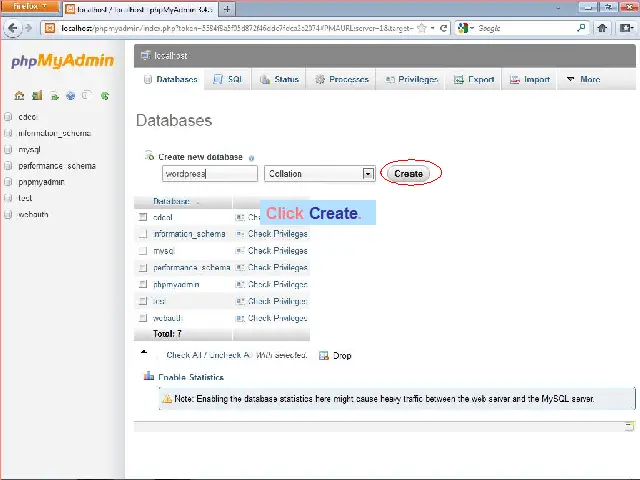Click the Create button
640x480 pixels.
[409, 174]
